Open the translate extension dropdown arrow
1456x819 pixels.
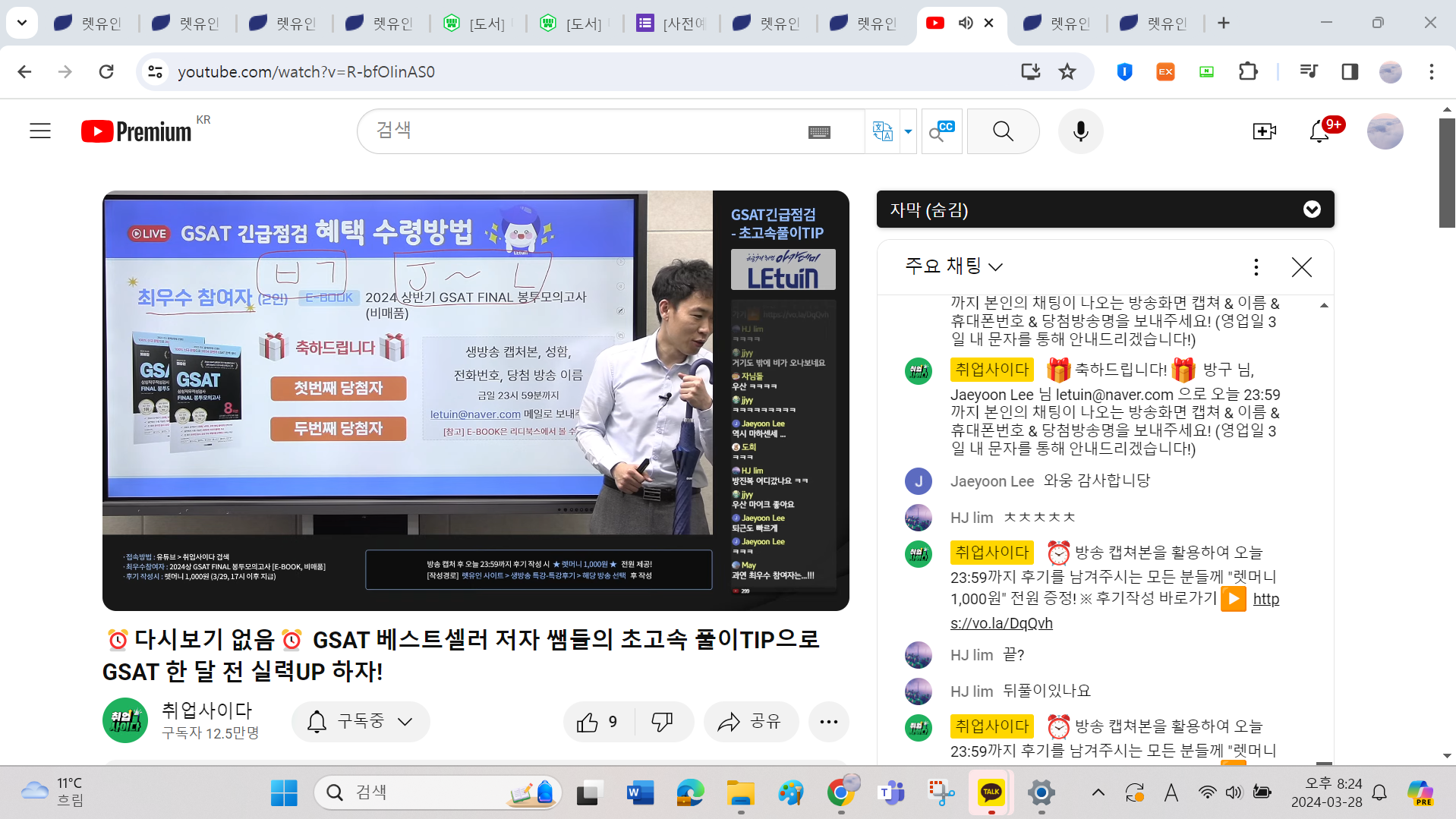pyautogui.click(x=908, y=131)
